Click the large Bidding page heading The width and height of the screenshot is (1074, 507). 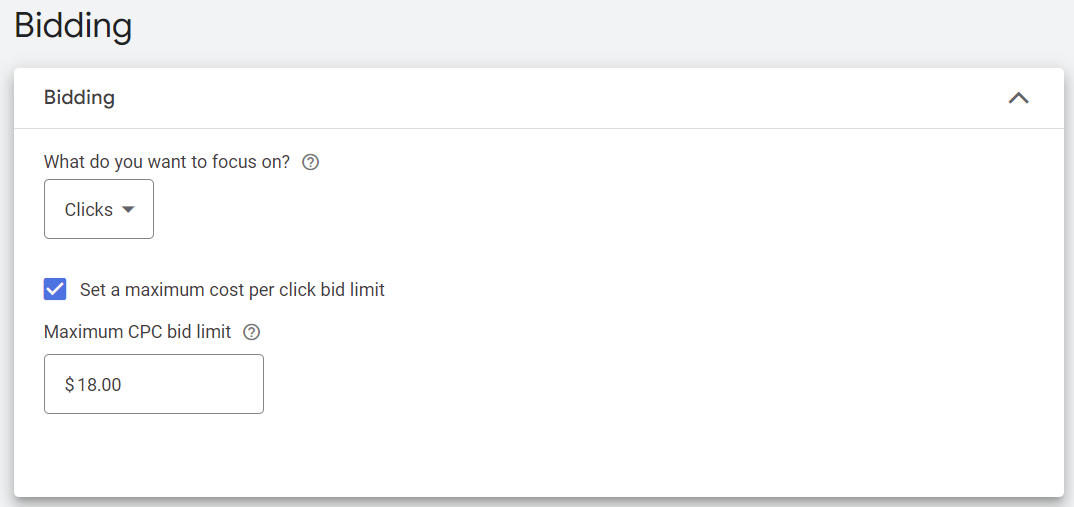pos(73,27)
